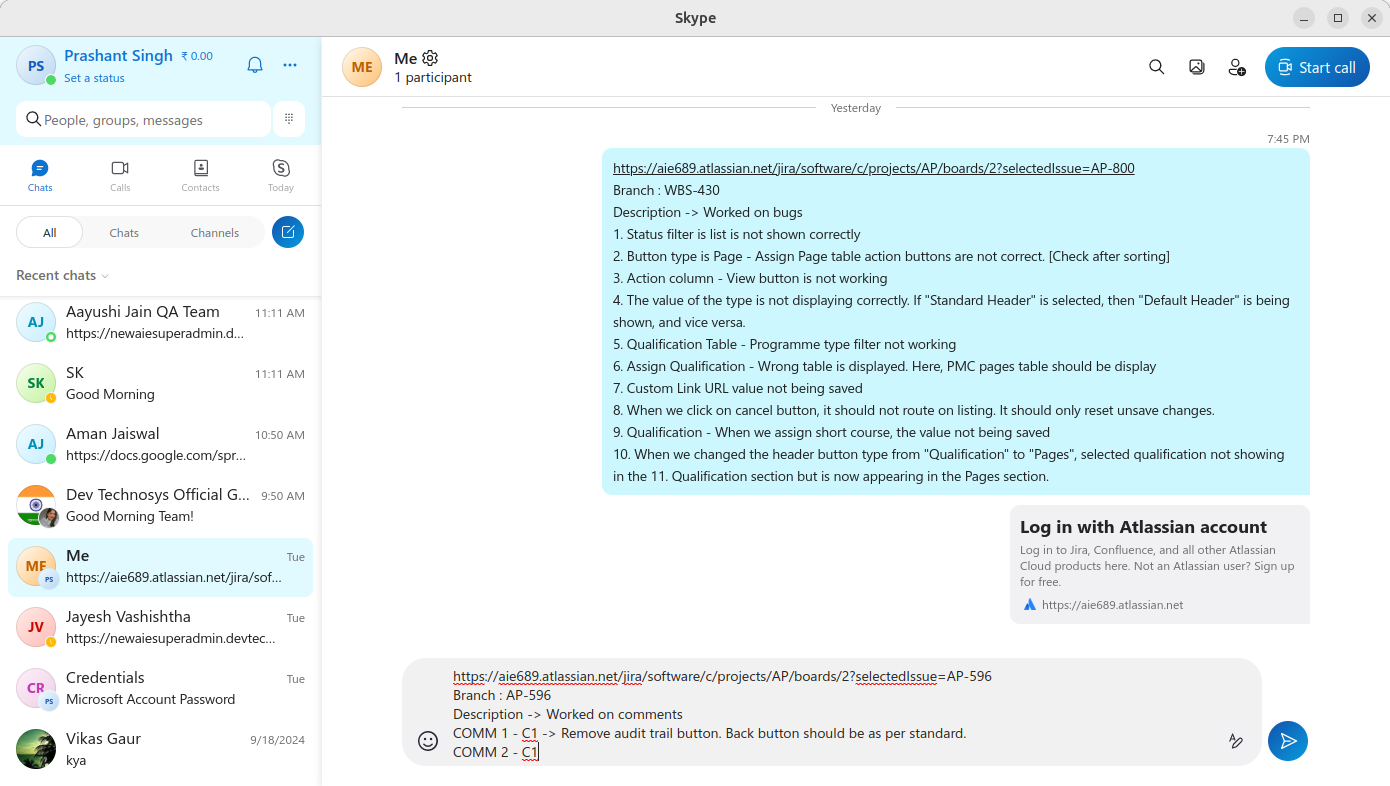Add participants to this chat
1390x786 pixels.
[1237, 67]
